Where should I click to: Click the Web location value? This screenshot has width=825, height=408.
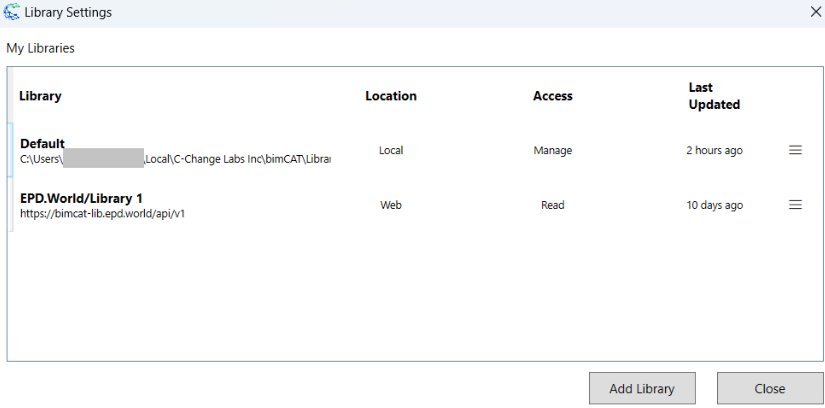390,205
